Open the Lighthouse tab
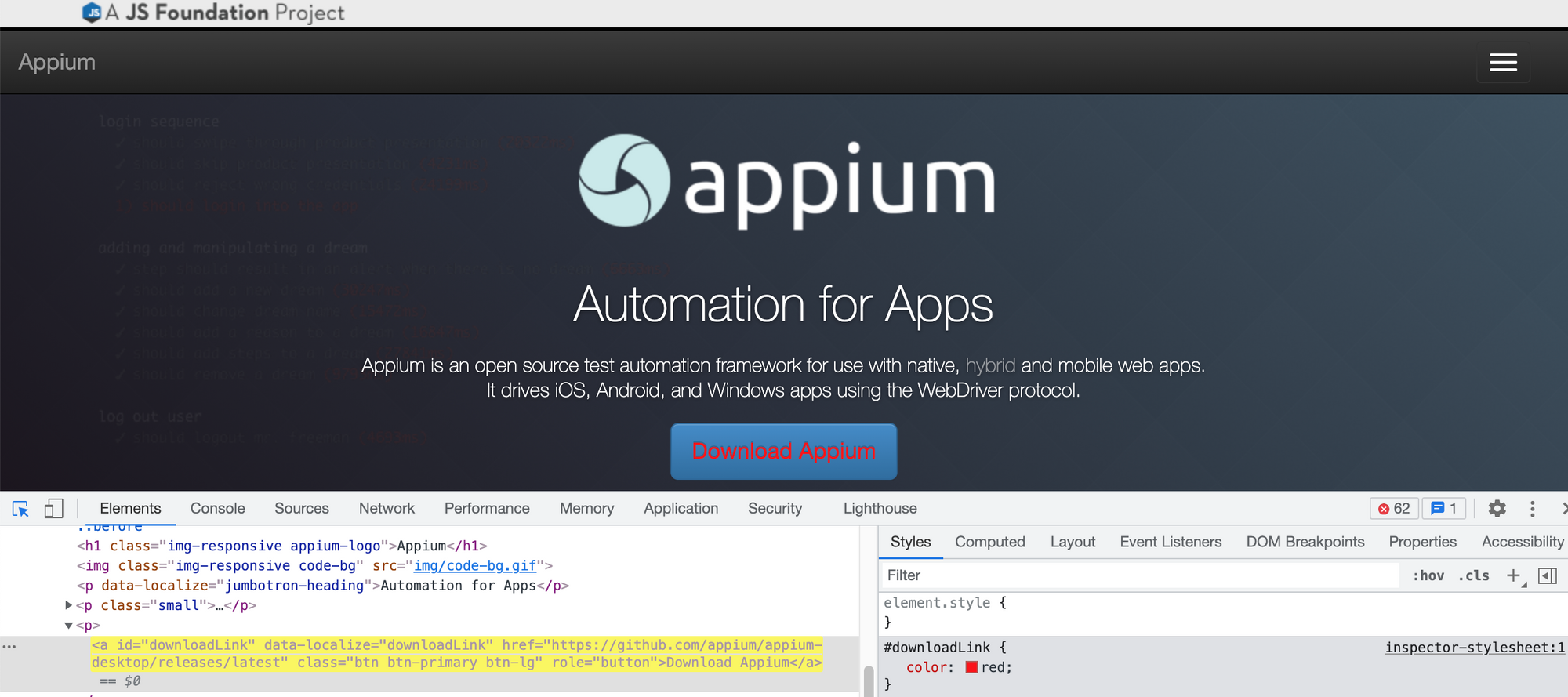This screenshot has height=697, width=1568. click(880, 509)
